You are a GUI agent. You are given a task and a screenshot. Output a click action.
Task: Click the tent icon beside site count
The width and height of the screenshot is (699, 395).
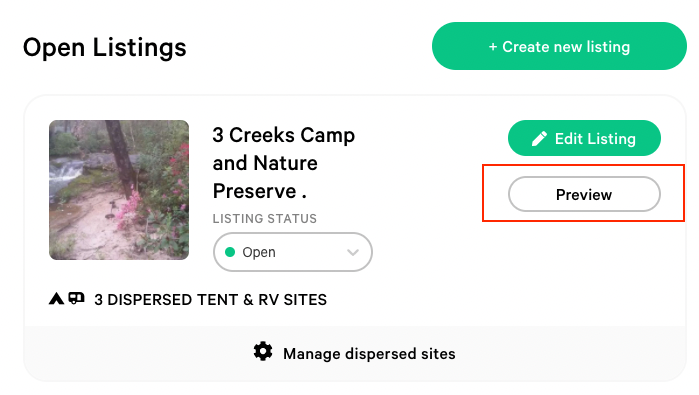pyautogui.click(x=56, y=298)
